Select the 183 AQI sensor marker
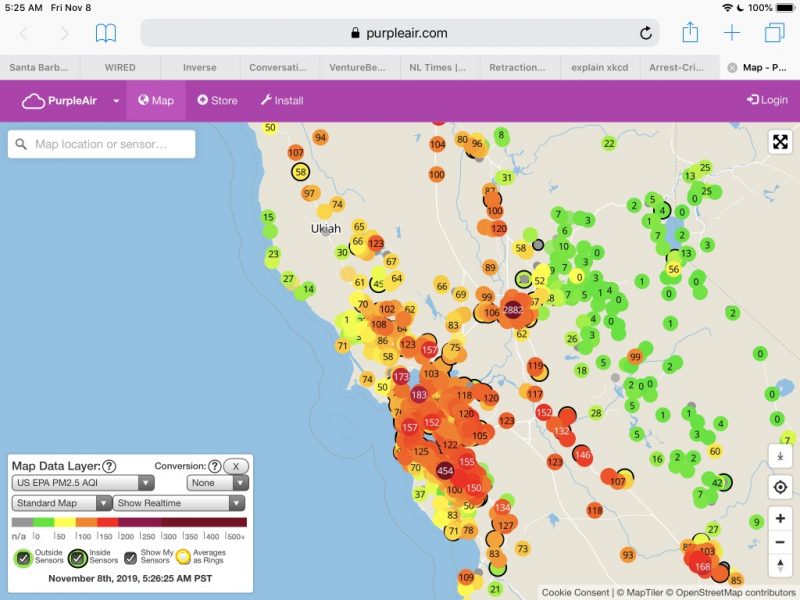The height and width of the screenshot is (600, 800). [419, 395]
